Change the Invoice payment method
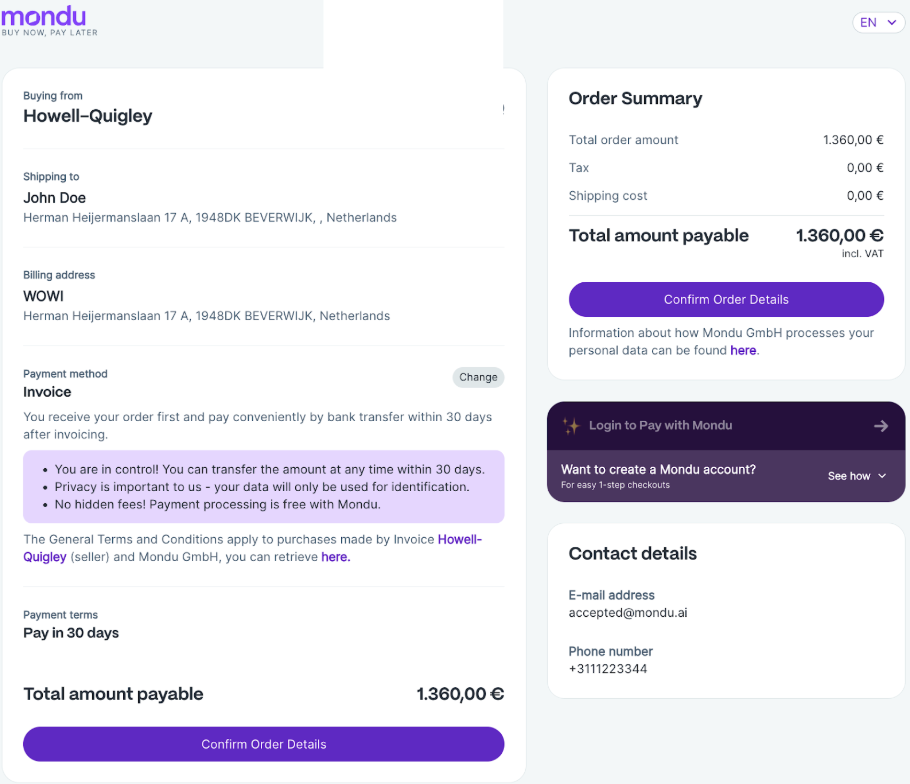This screenshot has width=910, height=784. coord(478,377)
